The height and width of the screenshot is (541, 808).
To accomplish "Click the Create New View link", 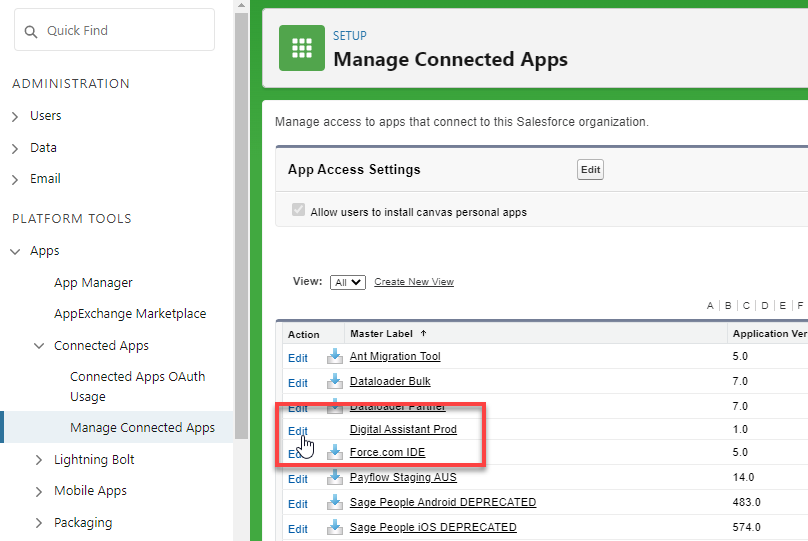I will (413, 282).
